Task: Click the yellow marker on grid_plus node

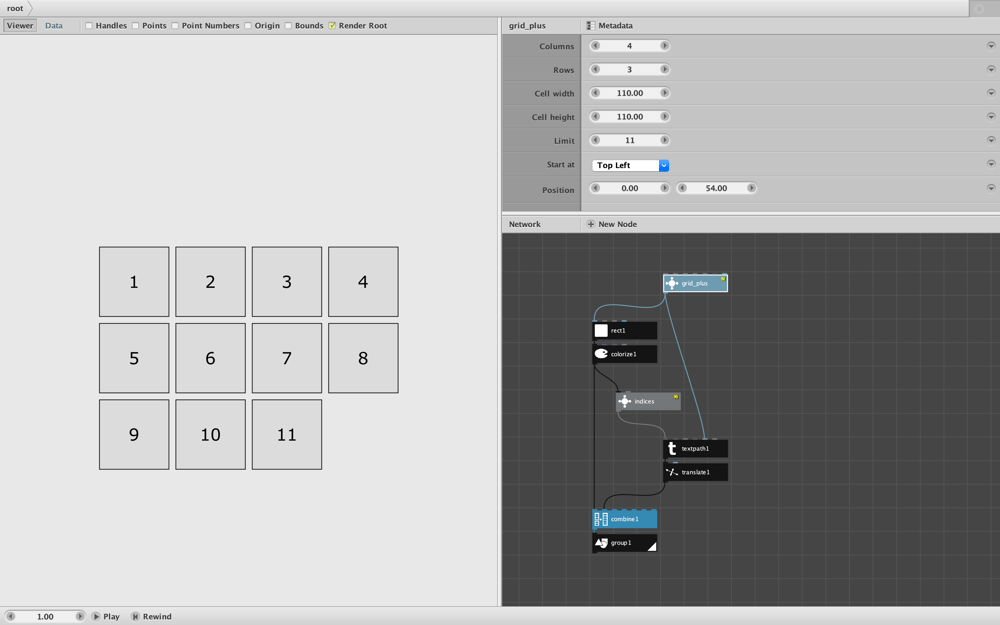Action: 723,279
